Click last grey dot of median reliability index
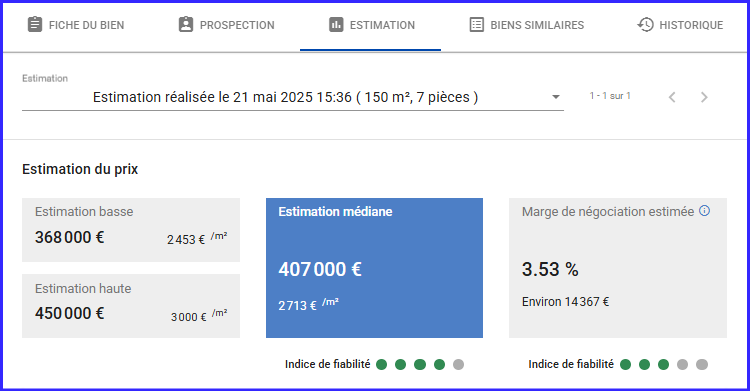 [458, 365]
